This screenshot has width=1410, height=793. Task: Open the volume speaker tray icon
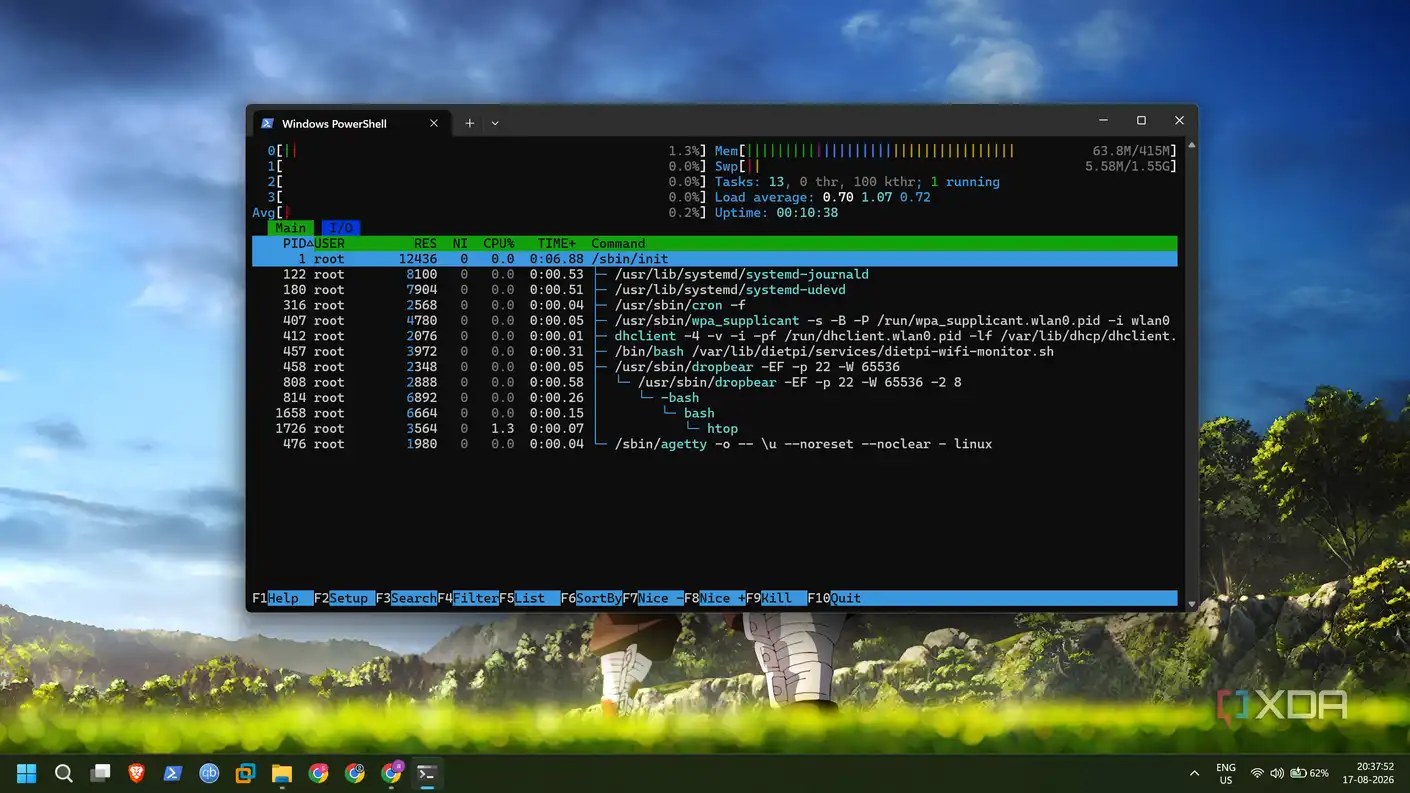[x=1277, y=773]
